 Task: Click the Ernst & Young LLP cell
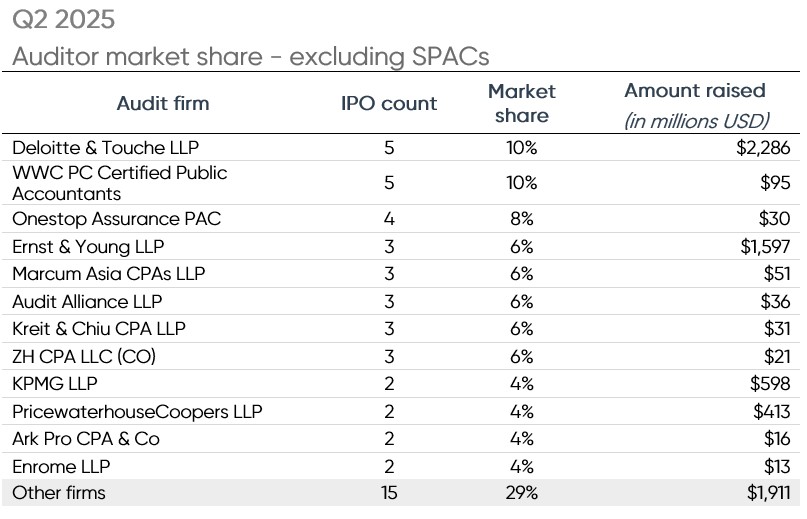click(88, 247)
